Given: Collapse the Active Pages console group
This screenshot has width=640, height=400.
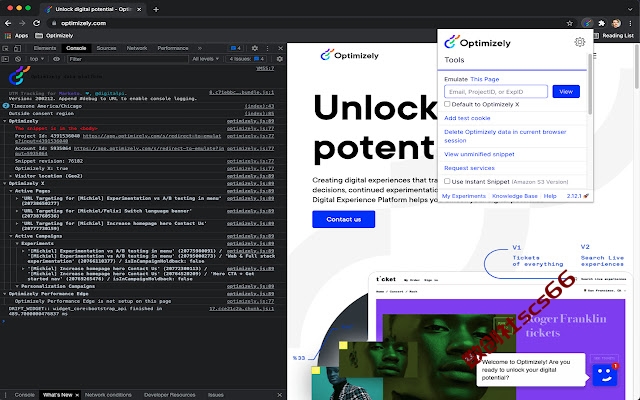Looking at the screenshot, I should tap(11, 191).
